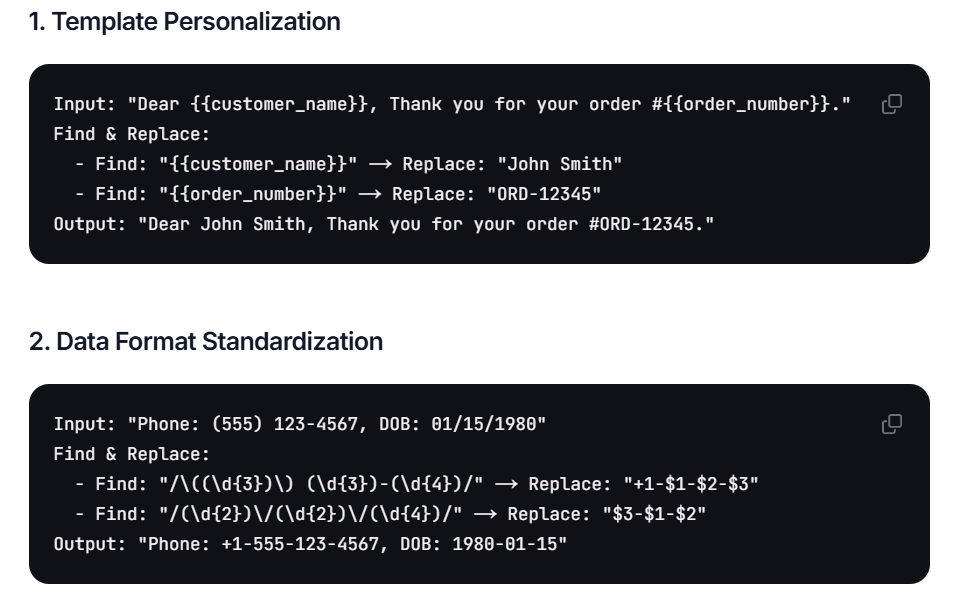Click the Replace value "ORD-12345" after the arrow

[549, 194]
